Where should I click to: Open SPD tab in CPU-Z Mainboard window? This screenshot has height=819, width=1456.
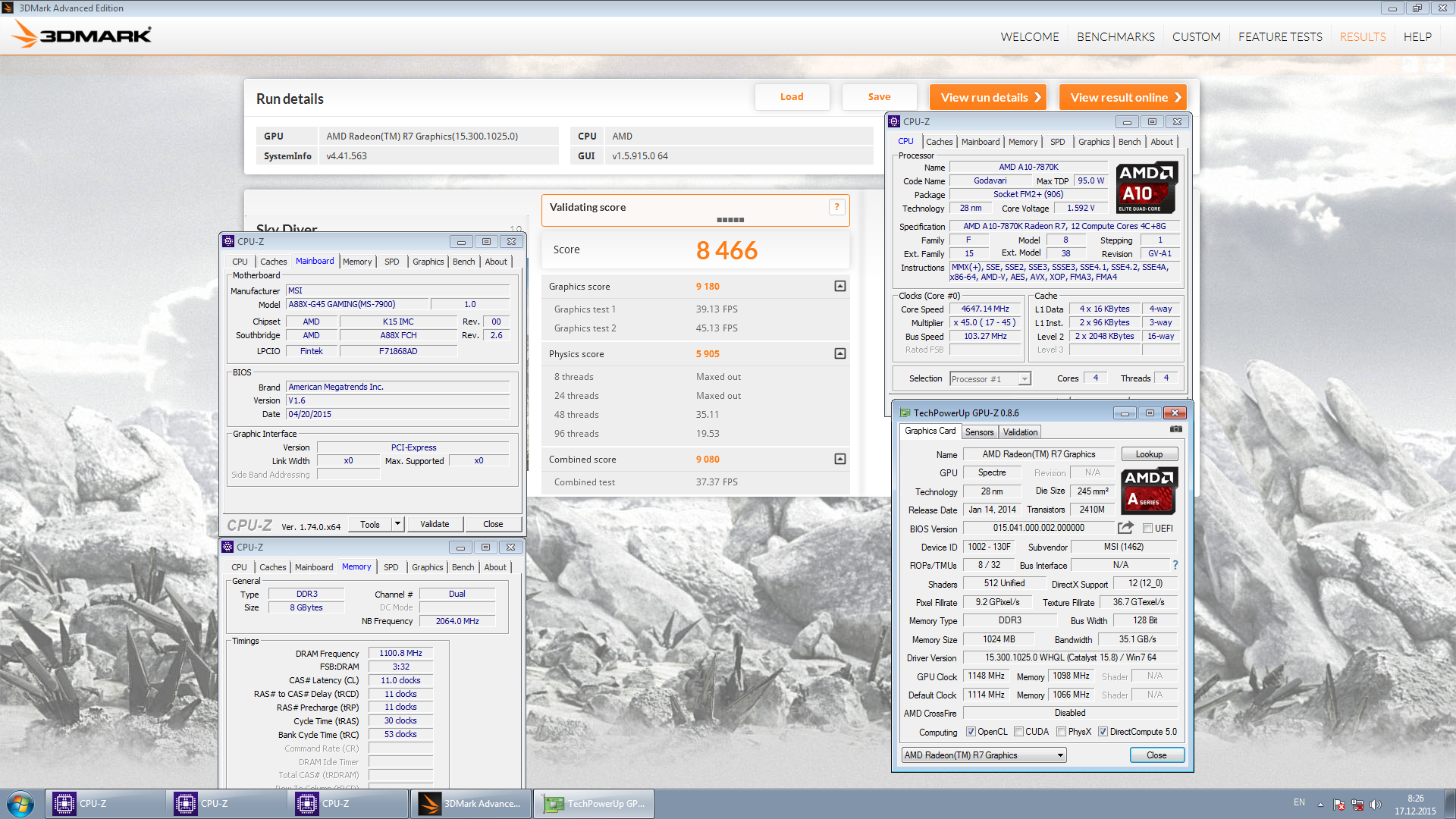click(391, 262)
